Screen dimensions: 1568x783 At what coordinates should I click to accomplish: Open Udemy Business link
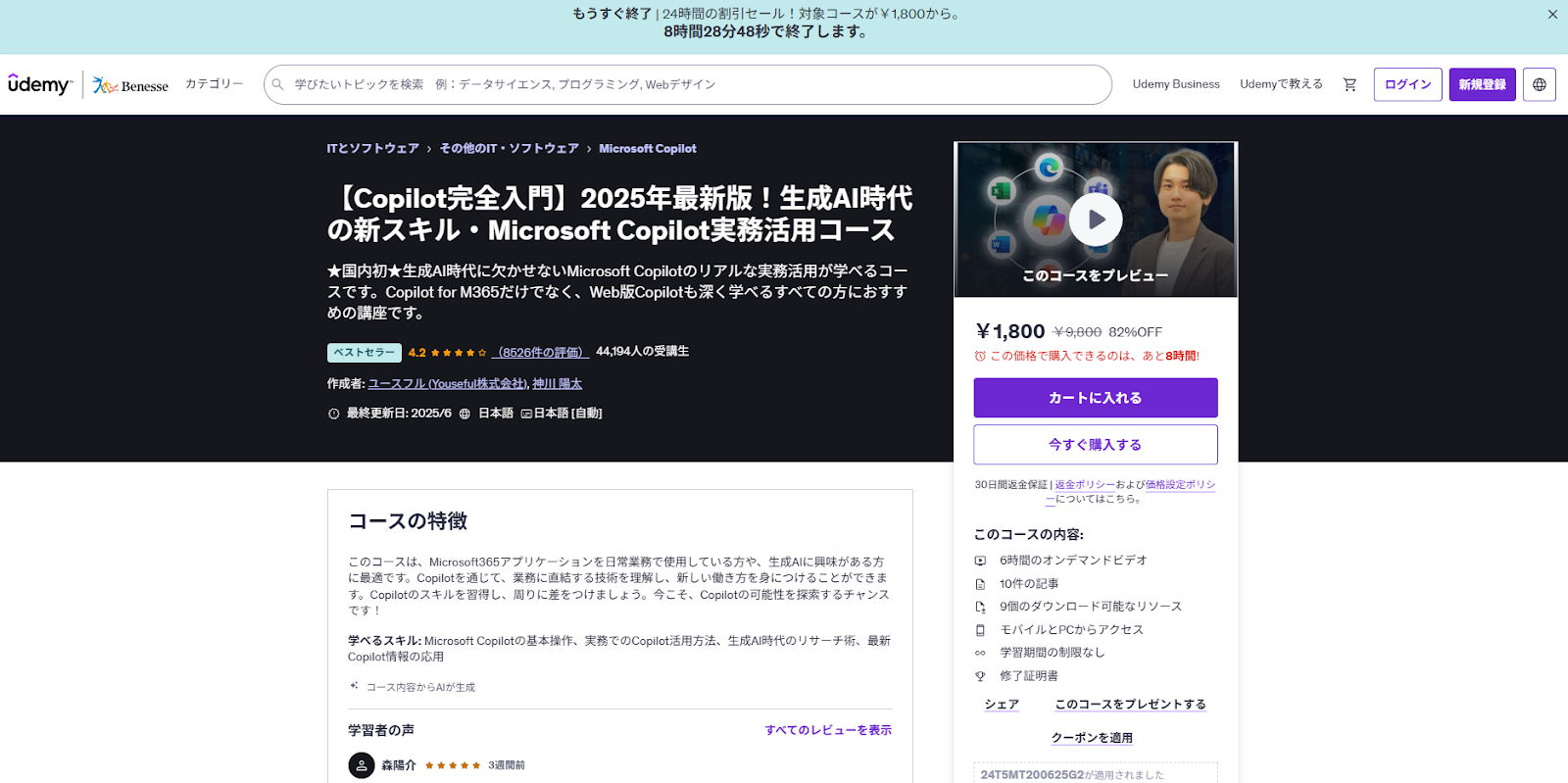pos(1176,84)
